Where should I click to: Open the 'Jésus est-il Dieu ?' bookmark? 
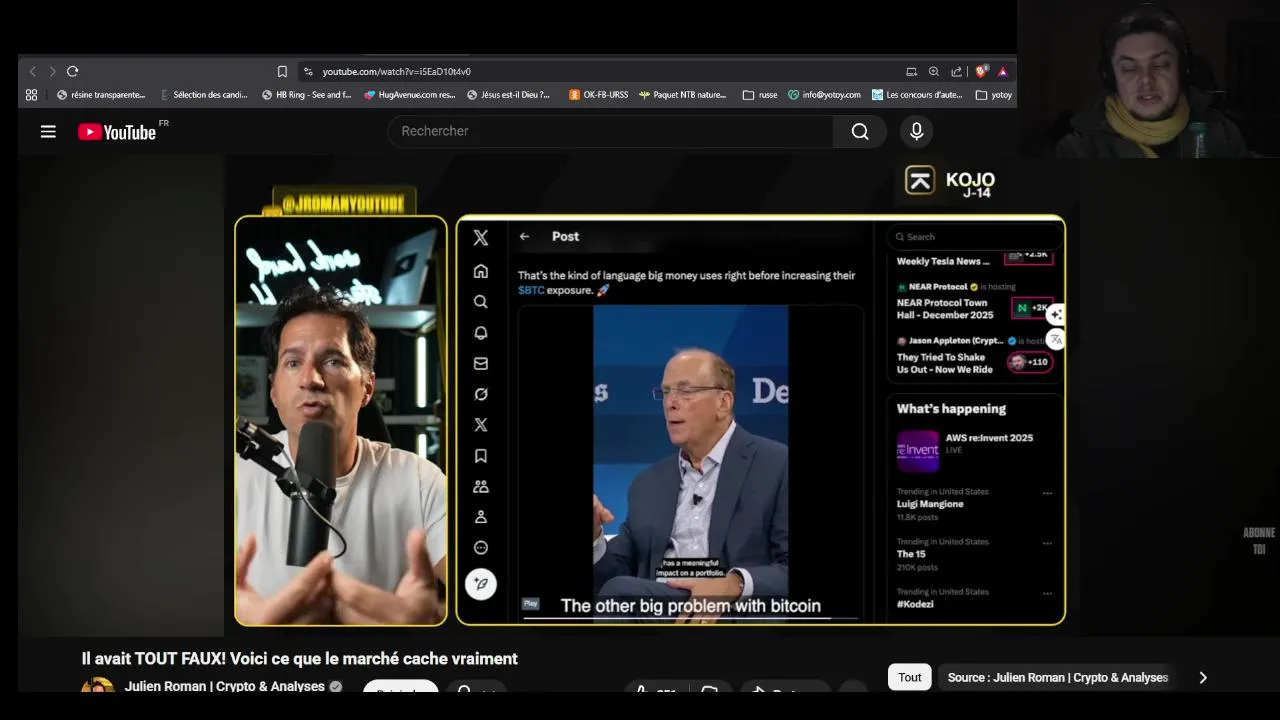(x=509, y=95)
